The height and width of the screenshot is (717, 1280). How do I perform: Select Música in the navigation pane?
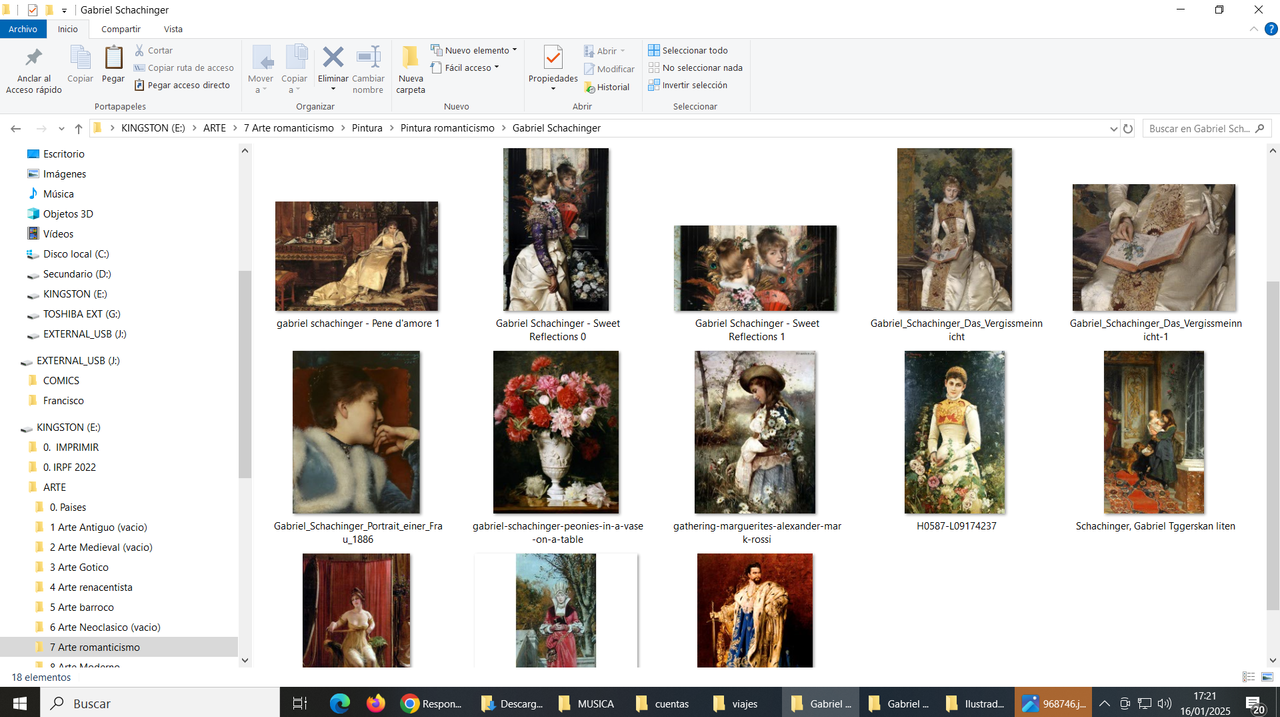58,194
